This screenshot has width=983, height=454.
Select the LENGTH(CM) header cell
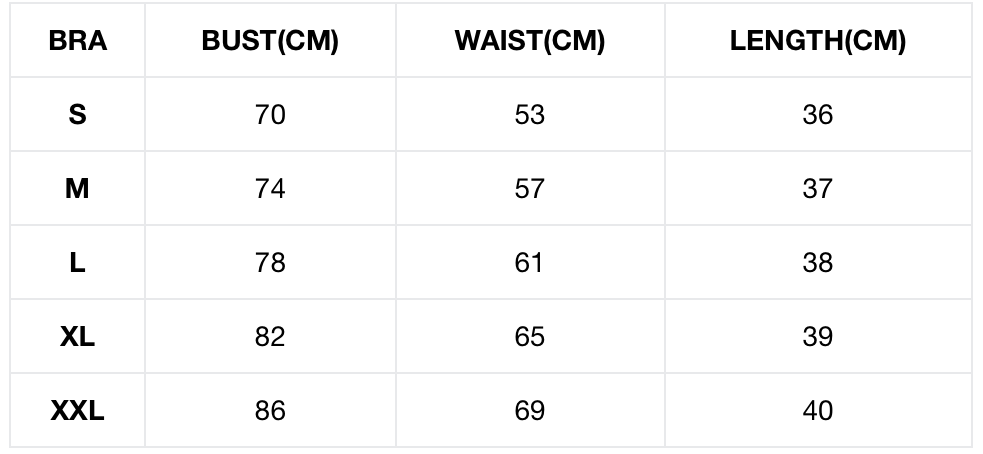817,41
